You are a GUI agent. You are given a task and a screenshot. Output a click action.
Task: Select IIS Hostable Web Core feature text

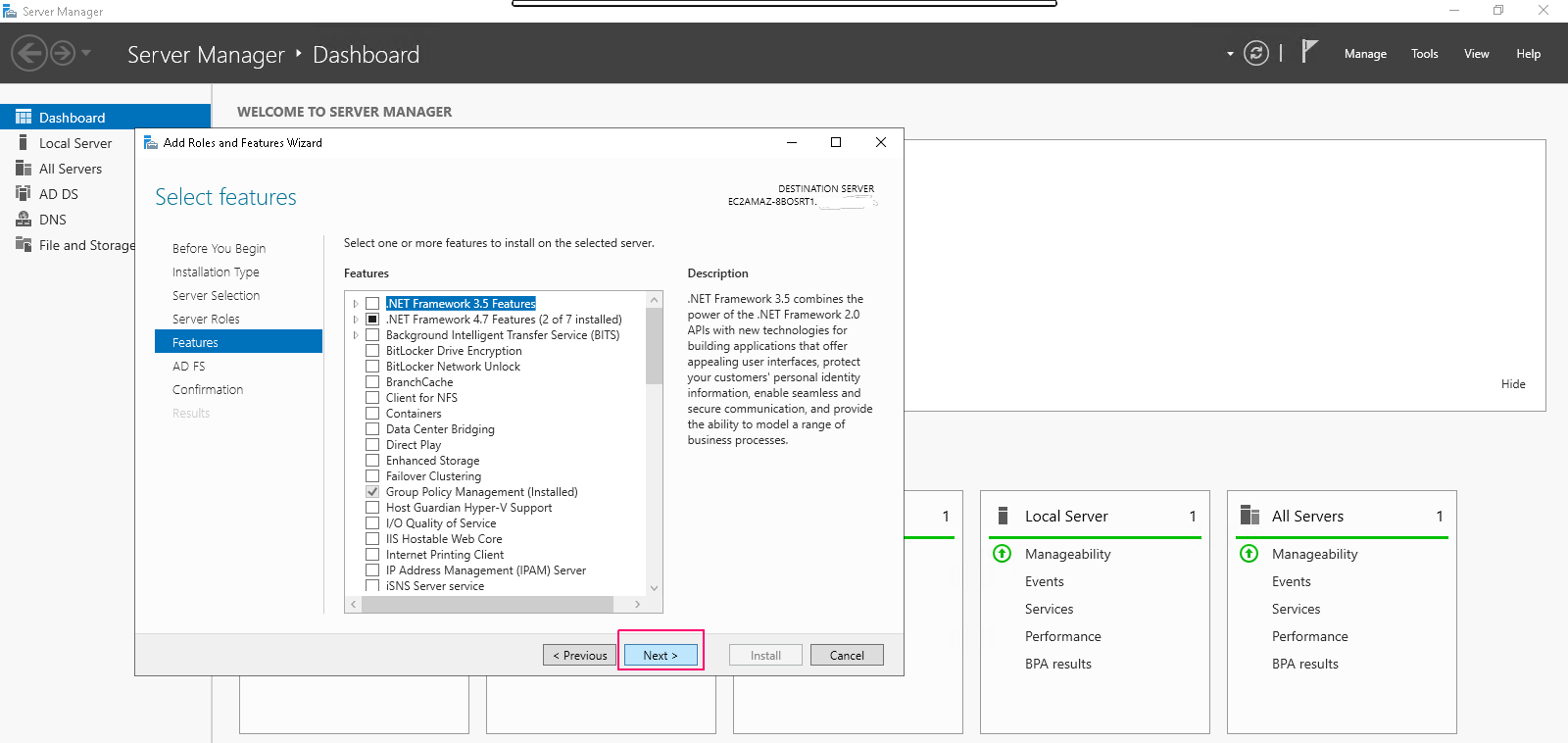point(444,539)
